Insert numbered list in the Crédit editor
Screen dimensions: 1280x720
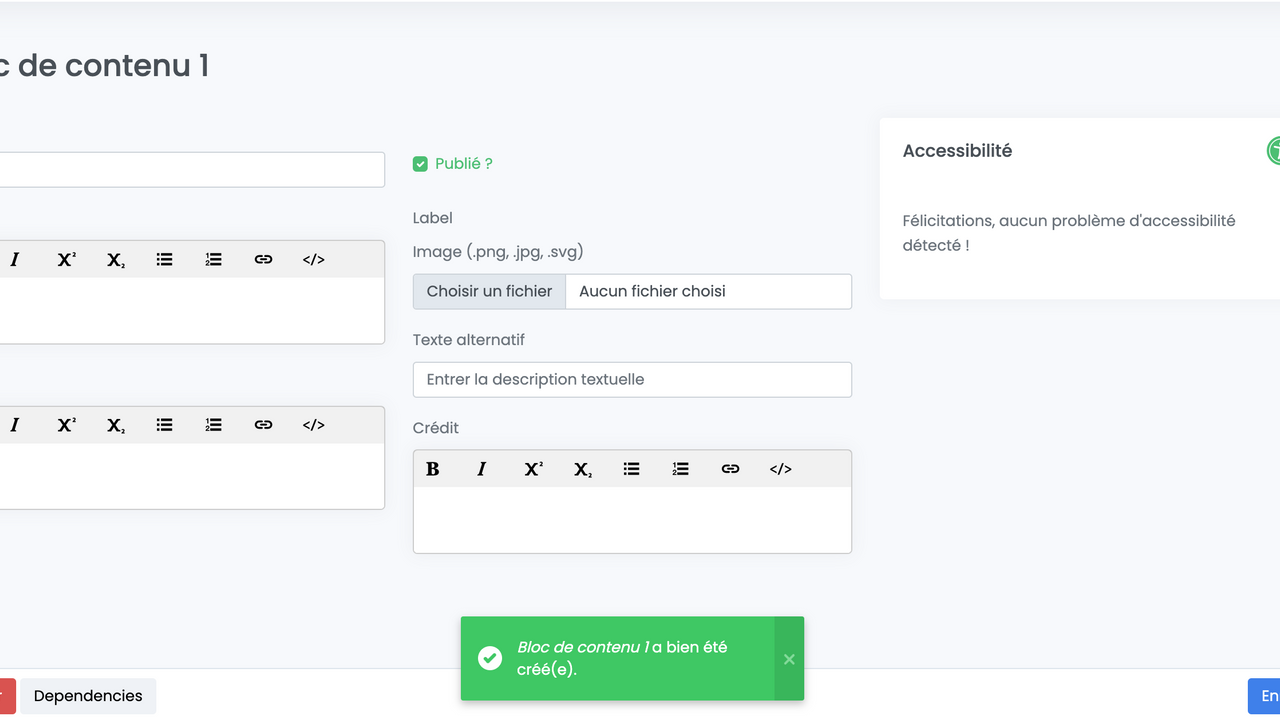click(681, 469)
